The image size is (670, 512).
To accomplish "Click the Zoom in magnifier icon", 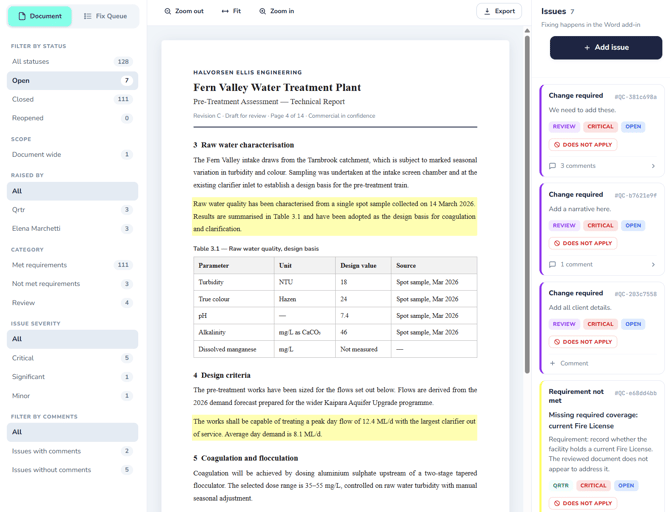I will point(262,11).
